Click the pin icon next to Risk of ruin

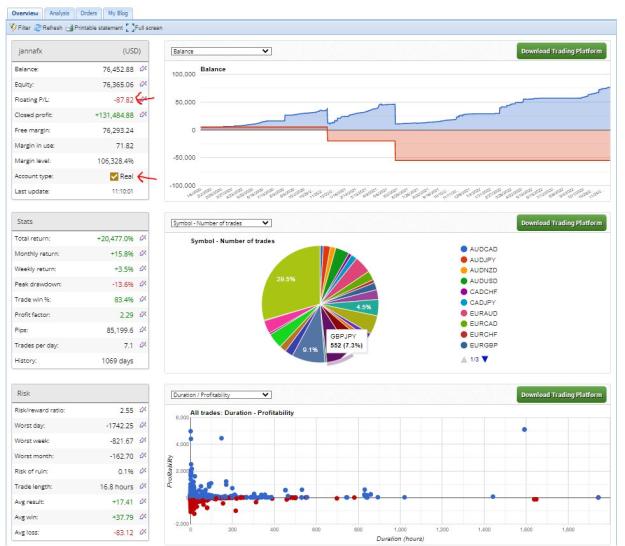click(143, 471)
